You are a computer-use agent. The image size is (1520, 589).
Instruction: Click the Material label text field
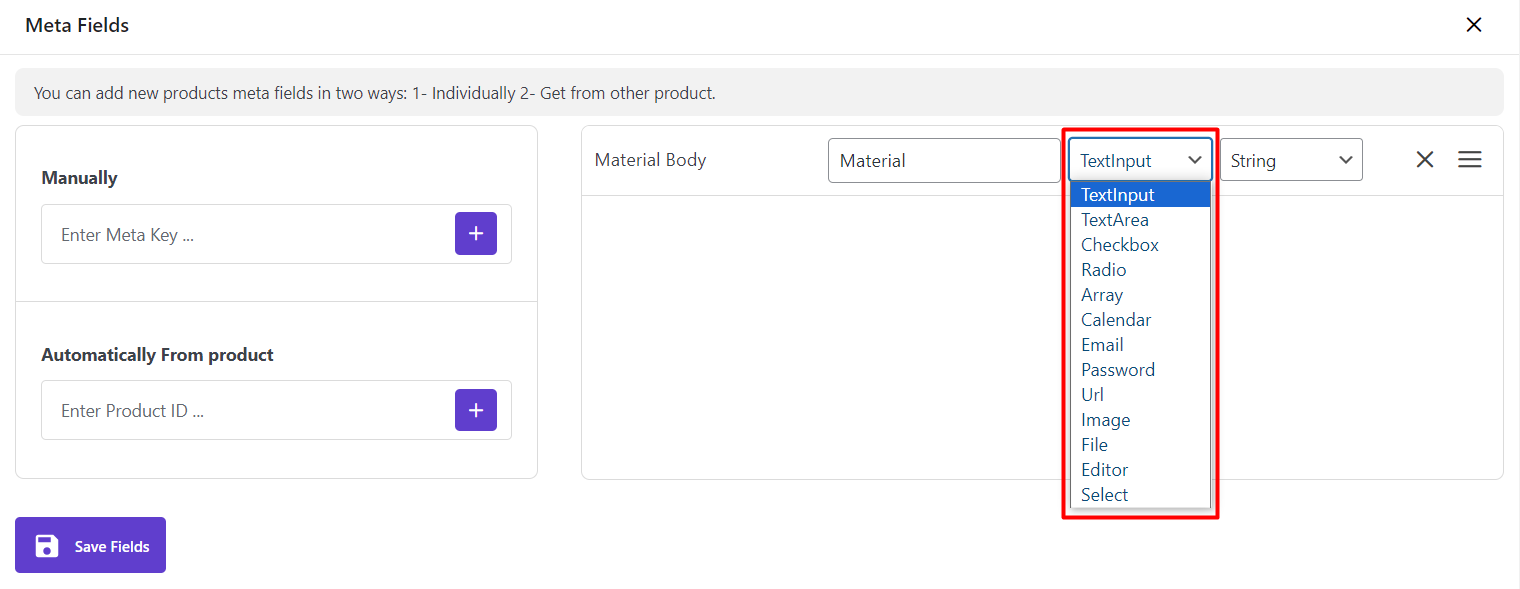[x=943, y=161]
